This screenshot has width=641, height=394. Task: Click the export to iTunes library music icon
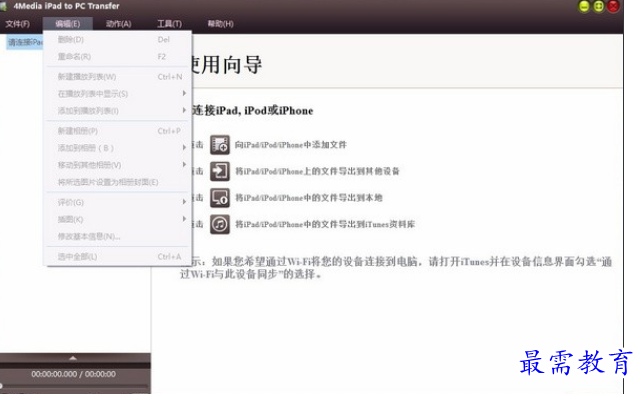(x=220, y=224)
